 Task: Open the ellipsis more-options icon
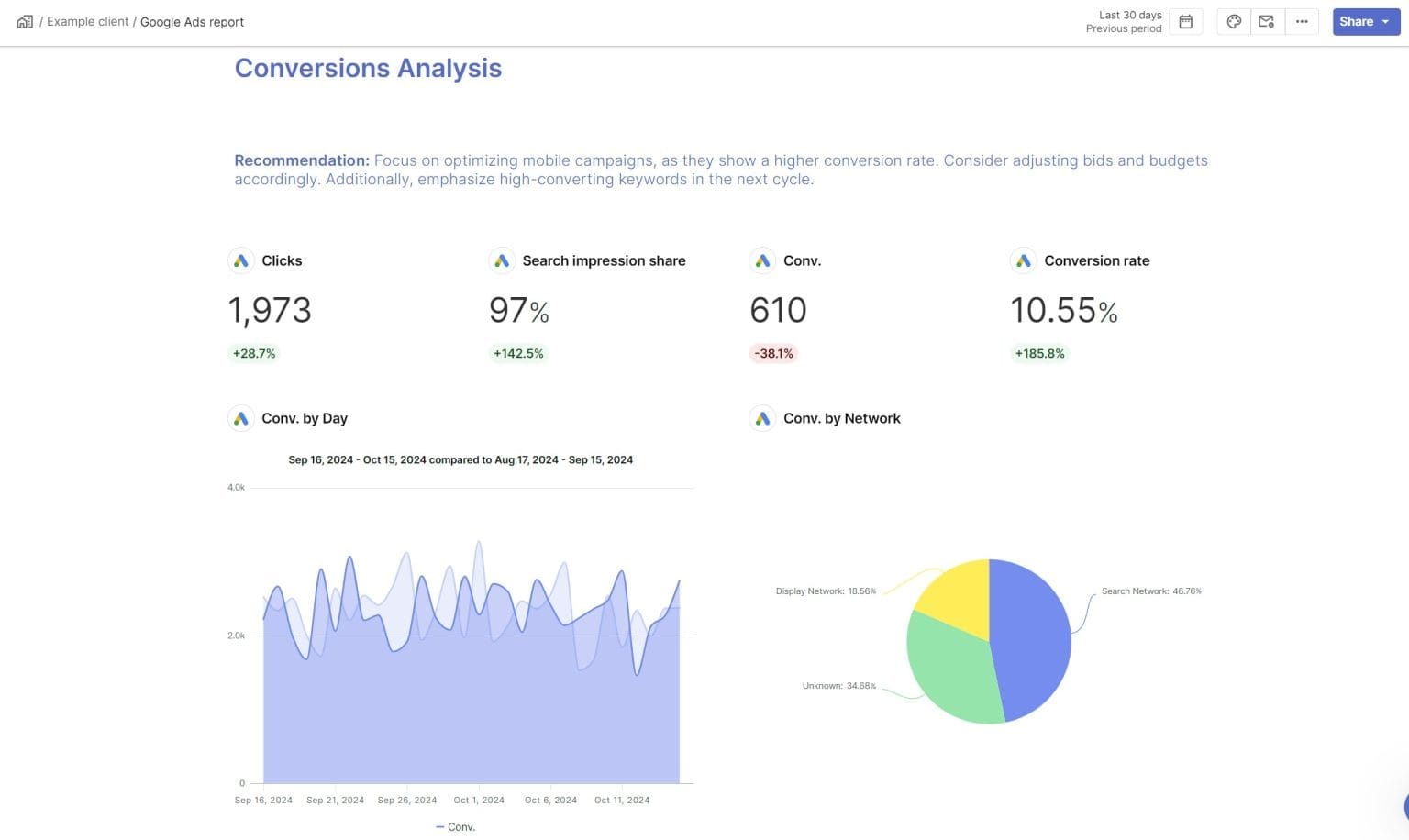point(1302,21)
